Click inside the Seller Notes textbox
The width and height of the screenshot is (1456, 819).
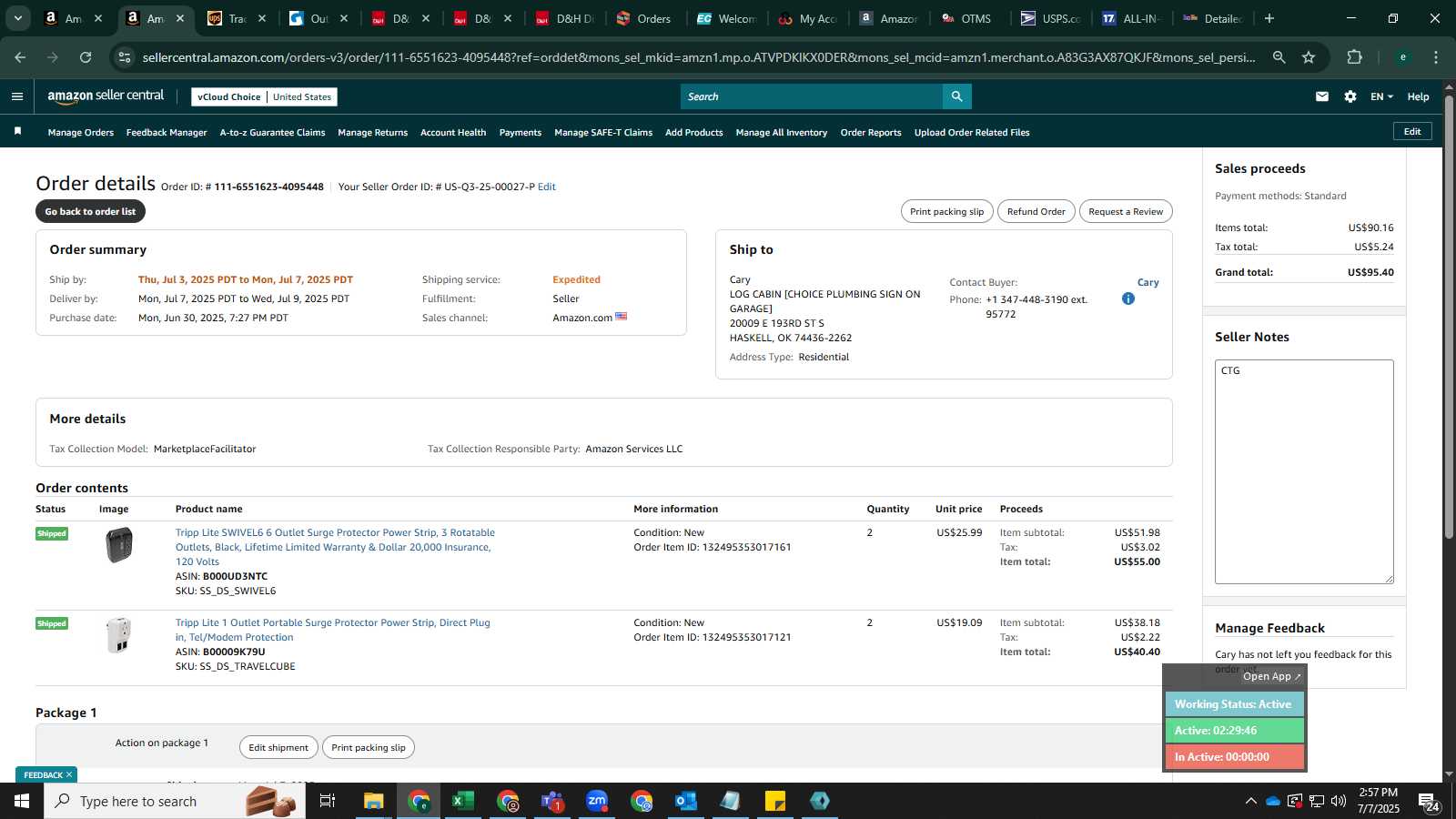click(1304, 471)
